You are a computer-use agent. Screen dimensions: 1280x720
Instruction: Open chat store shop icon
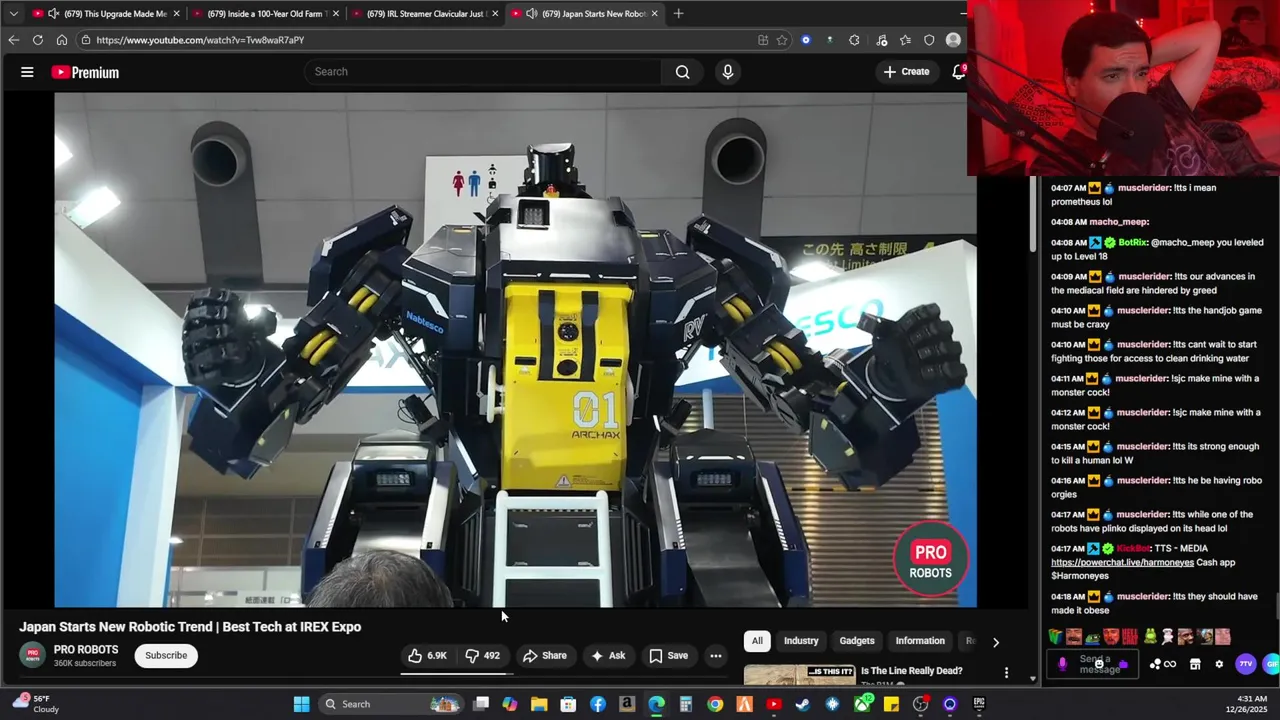(1195, 664)
